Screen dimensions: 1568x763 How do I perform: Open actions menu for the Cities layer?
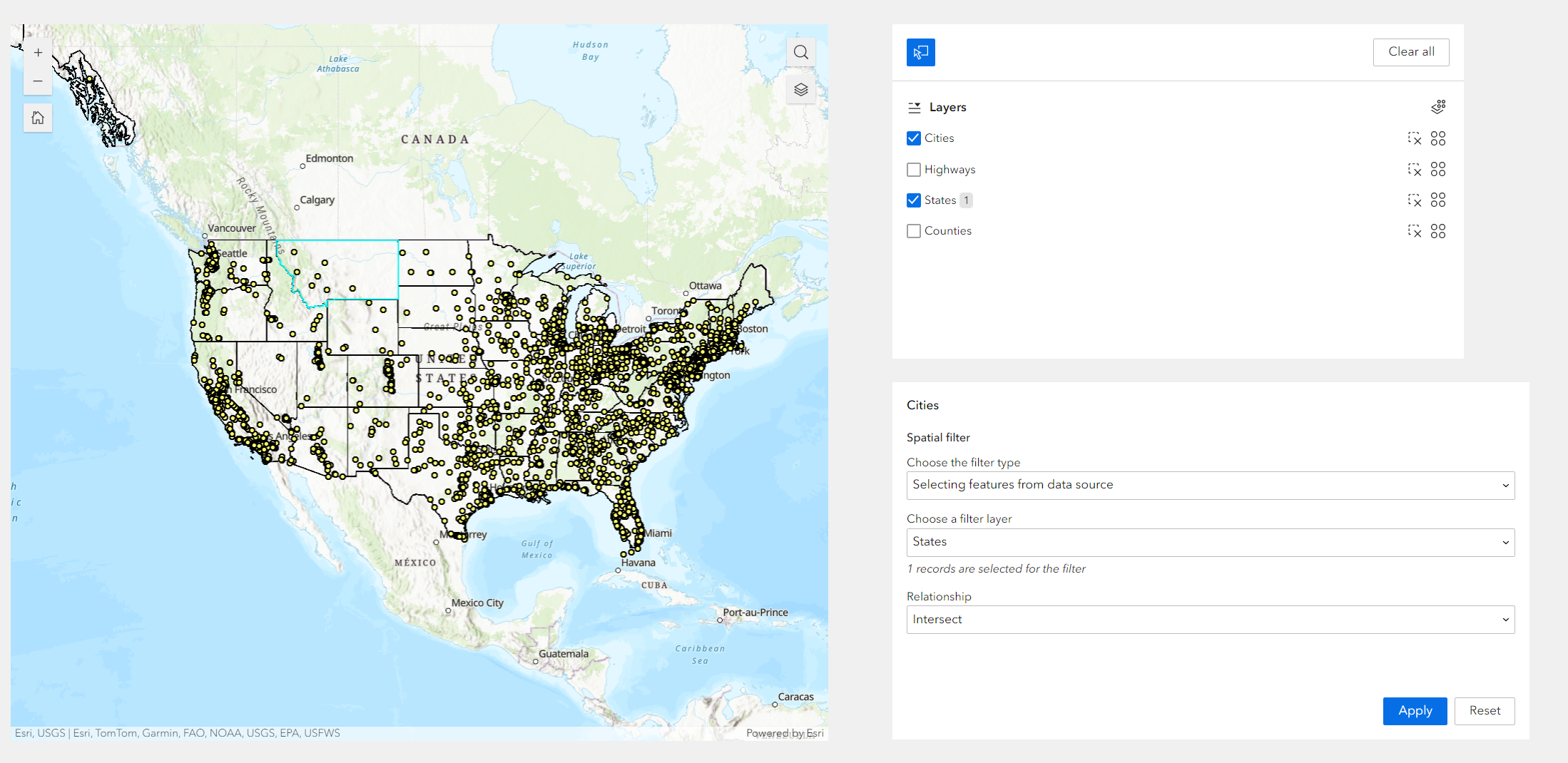pos(1438,138)
